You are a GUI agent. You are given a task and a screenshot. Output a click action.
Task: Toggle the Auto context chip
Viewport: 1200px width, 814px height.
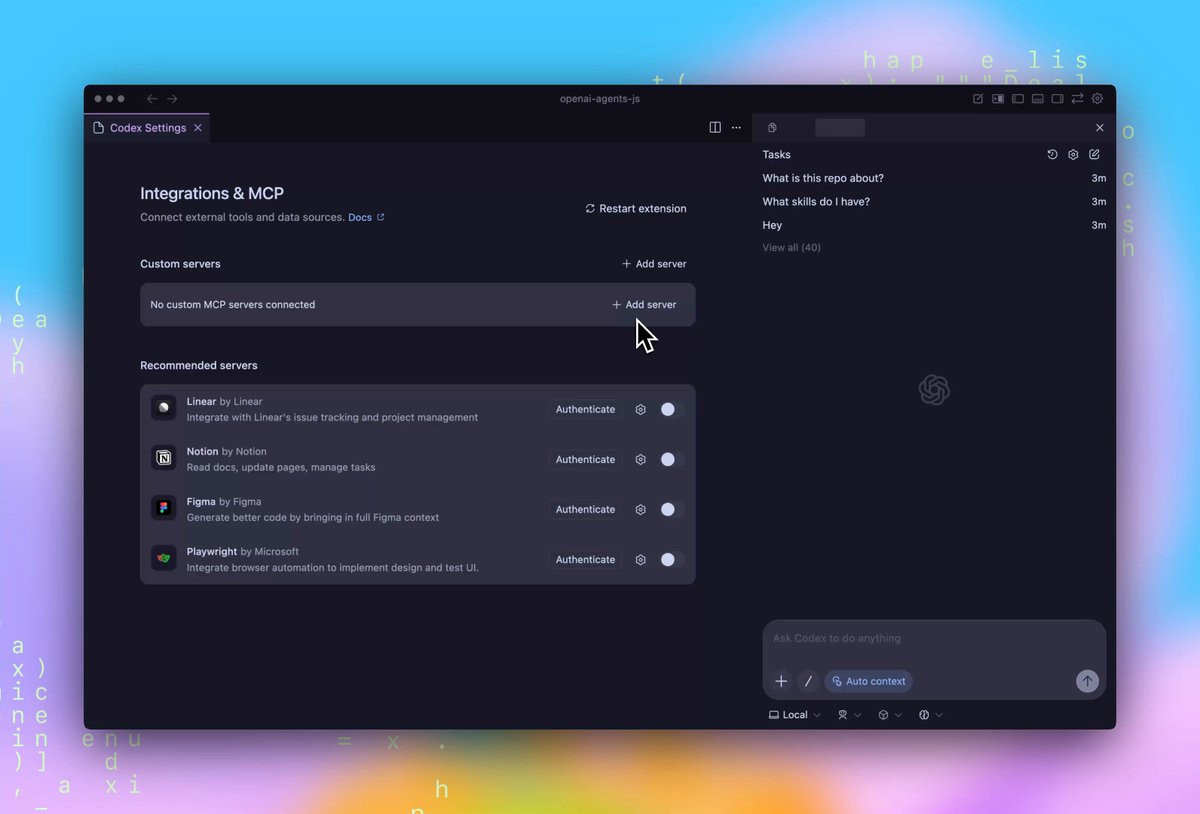[868, 681]
